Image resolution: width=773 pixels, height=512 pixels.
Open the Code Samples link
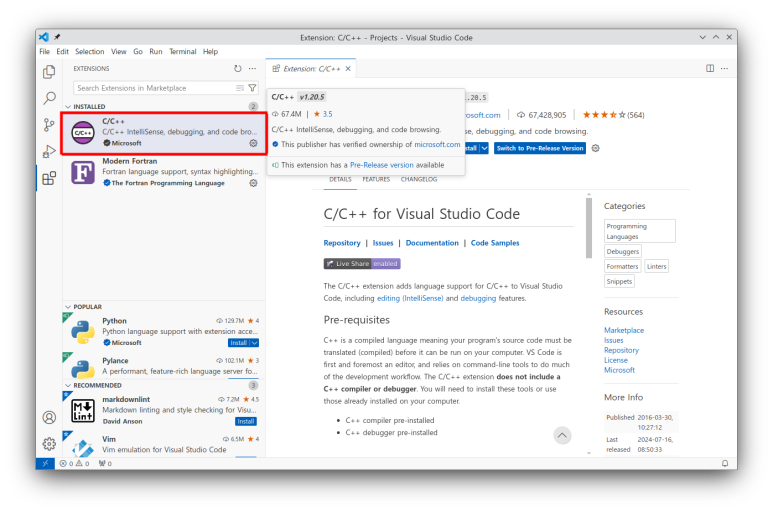point(495,243)
